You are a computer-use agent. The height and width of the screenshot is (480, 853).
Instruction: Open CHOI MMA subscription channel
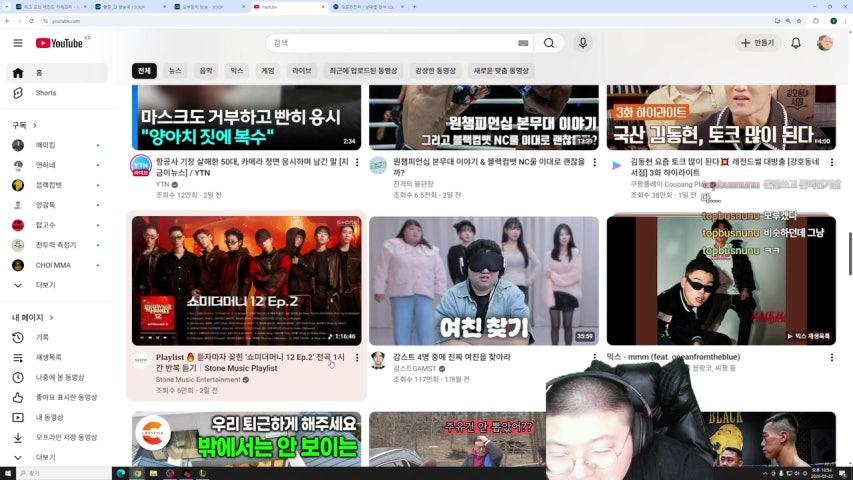pos(57,266)
